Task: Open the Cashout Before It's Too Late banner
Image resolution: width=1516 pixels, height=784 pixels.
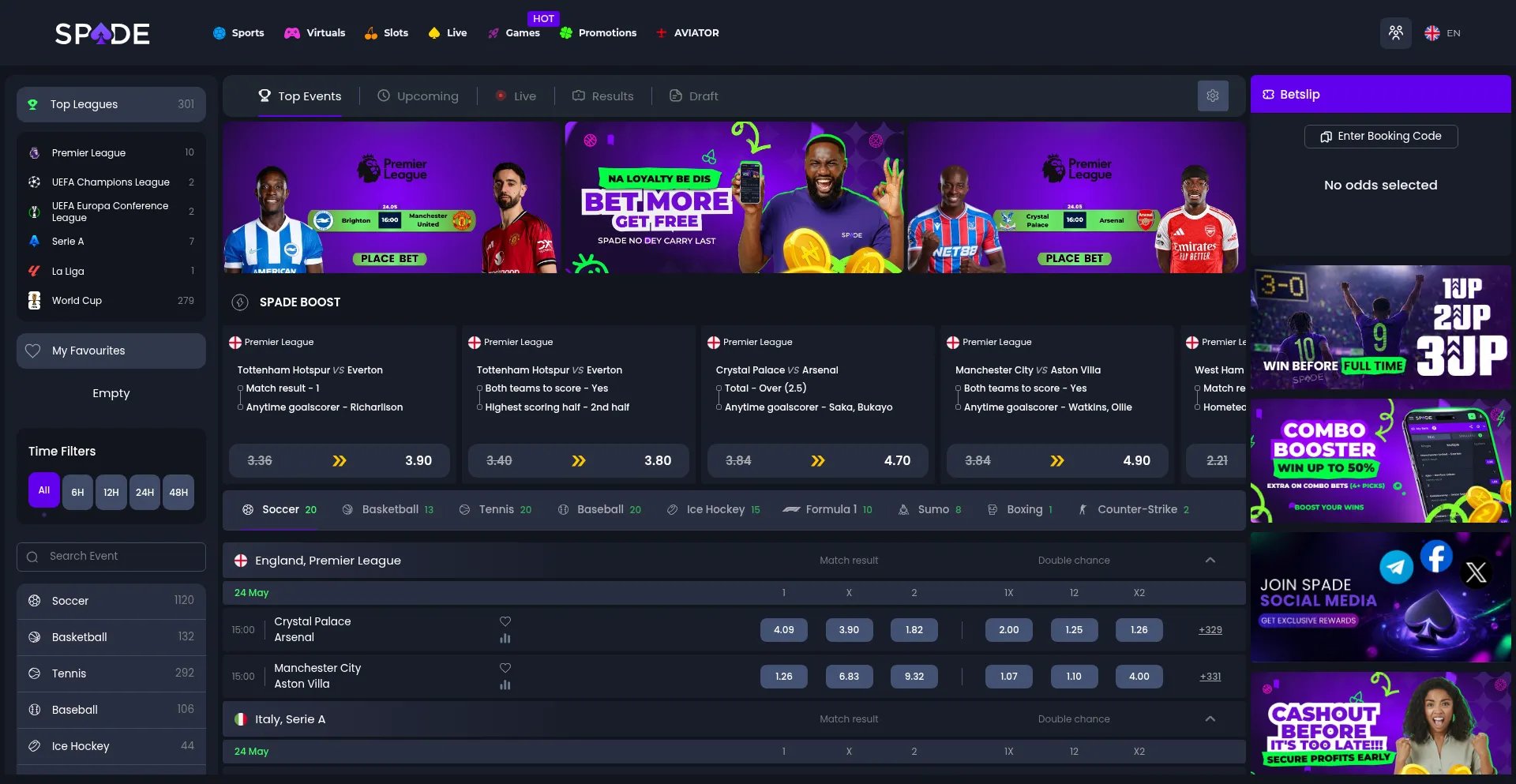Action: click(1381, 723)
